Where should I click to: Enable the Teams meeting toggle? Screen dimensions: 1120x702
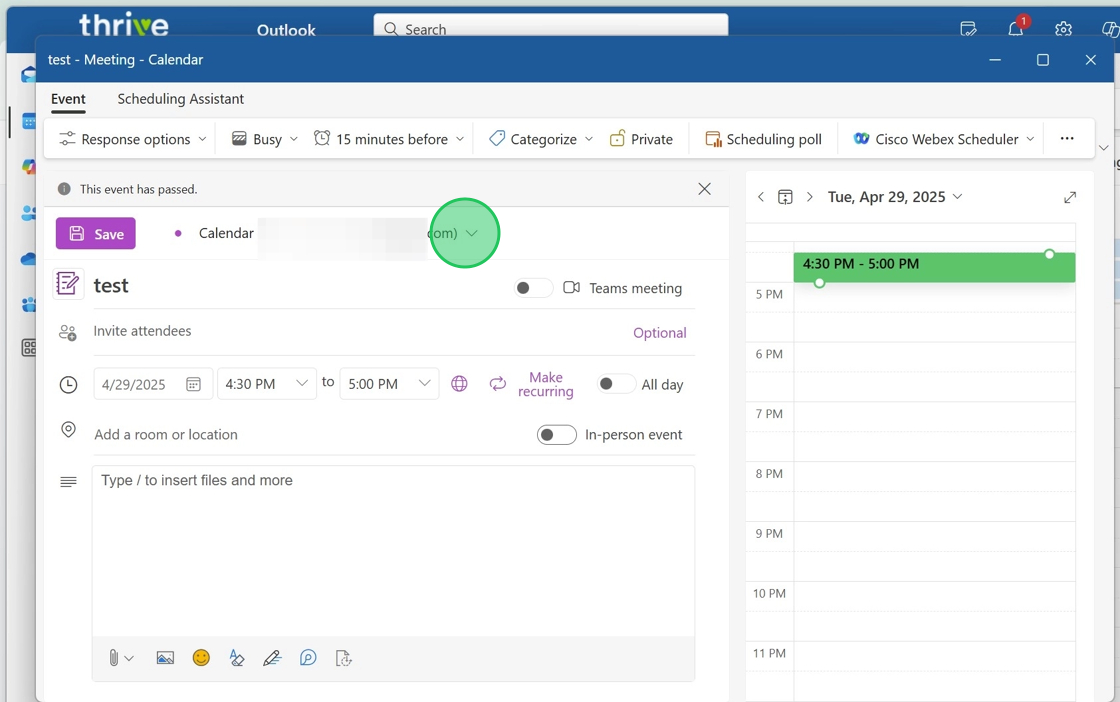532,288
